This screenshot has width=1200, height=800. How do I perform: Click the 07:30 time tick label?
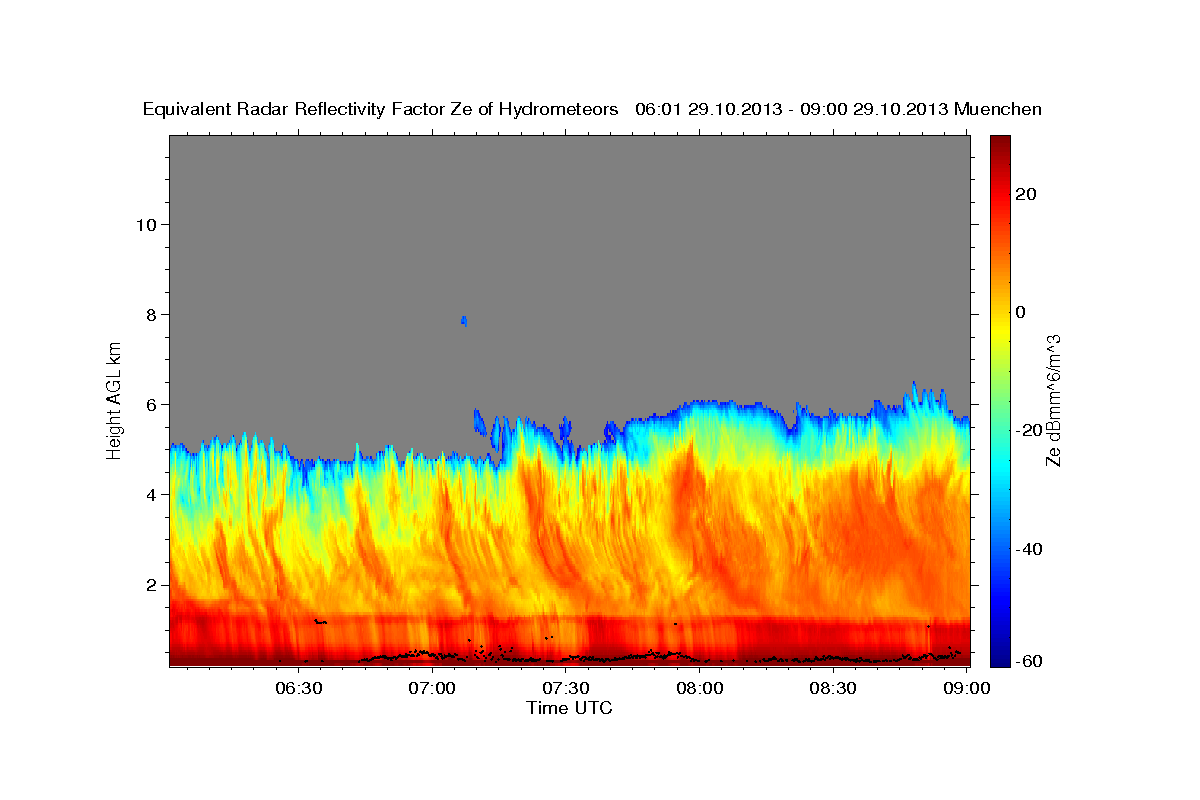click(x=566, y=688)
